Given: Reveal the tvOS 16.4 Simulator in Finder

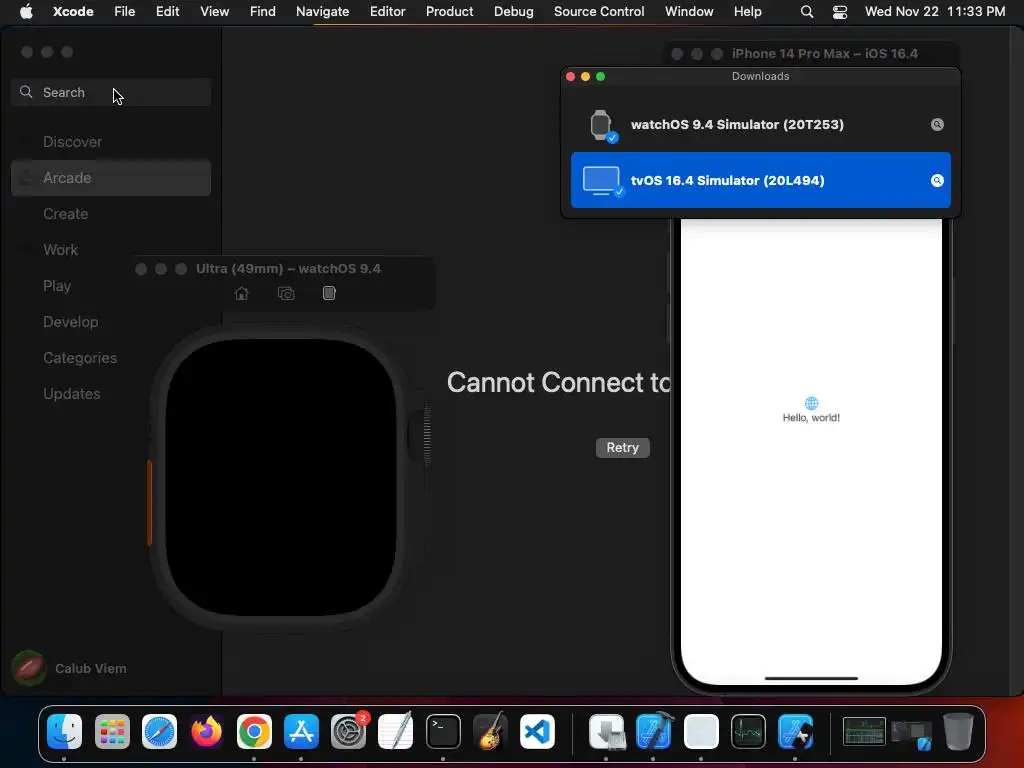Looking at the screenshot, I should (937, 180).
